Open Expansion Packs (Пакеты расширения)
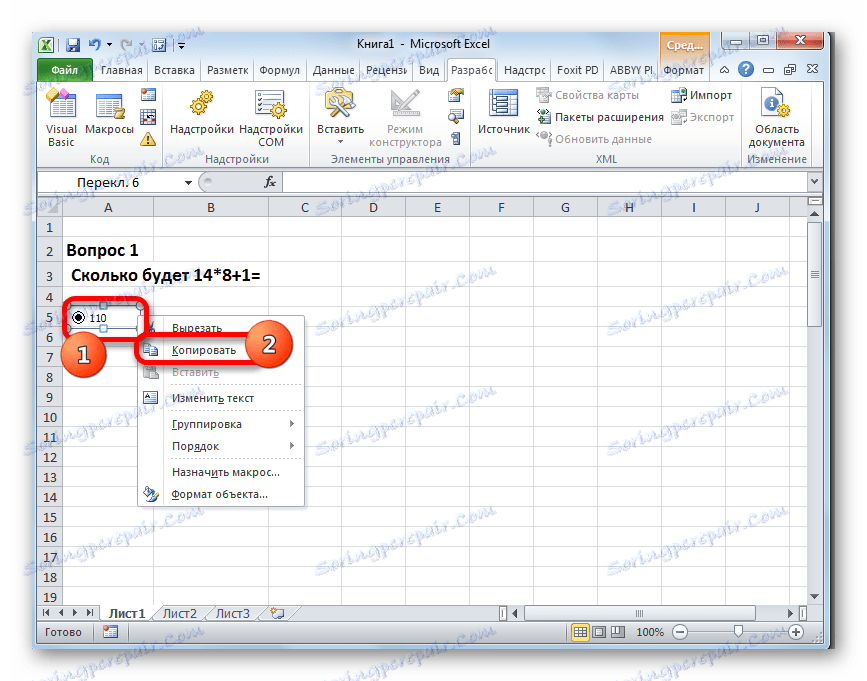The width and height of the screenshot is (867, 681). pos(600,117)
